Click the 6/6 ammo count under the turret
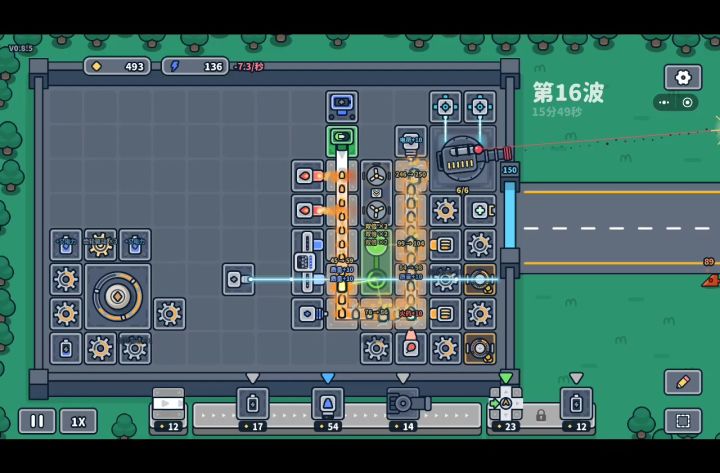Screen dimensions: 720x473 462,190
